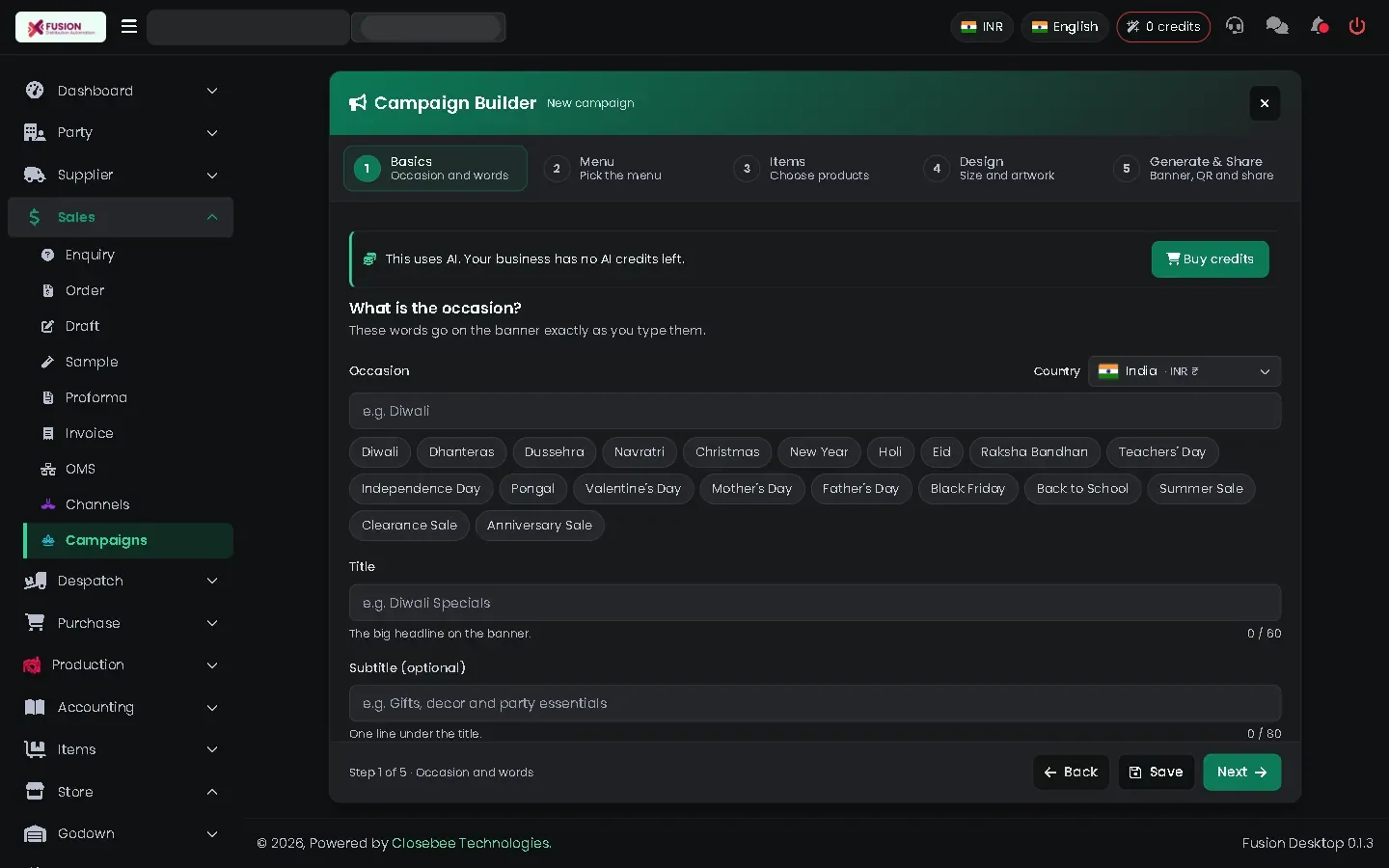This screenshot has height=868, width=1389.
Task: Open the support headset icon
Action: click(x=1235, y=26)
